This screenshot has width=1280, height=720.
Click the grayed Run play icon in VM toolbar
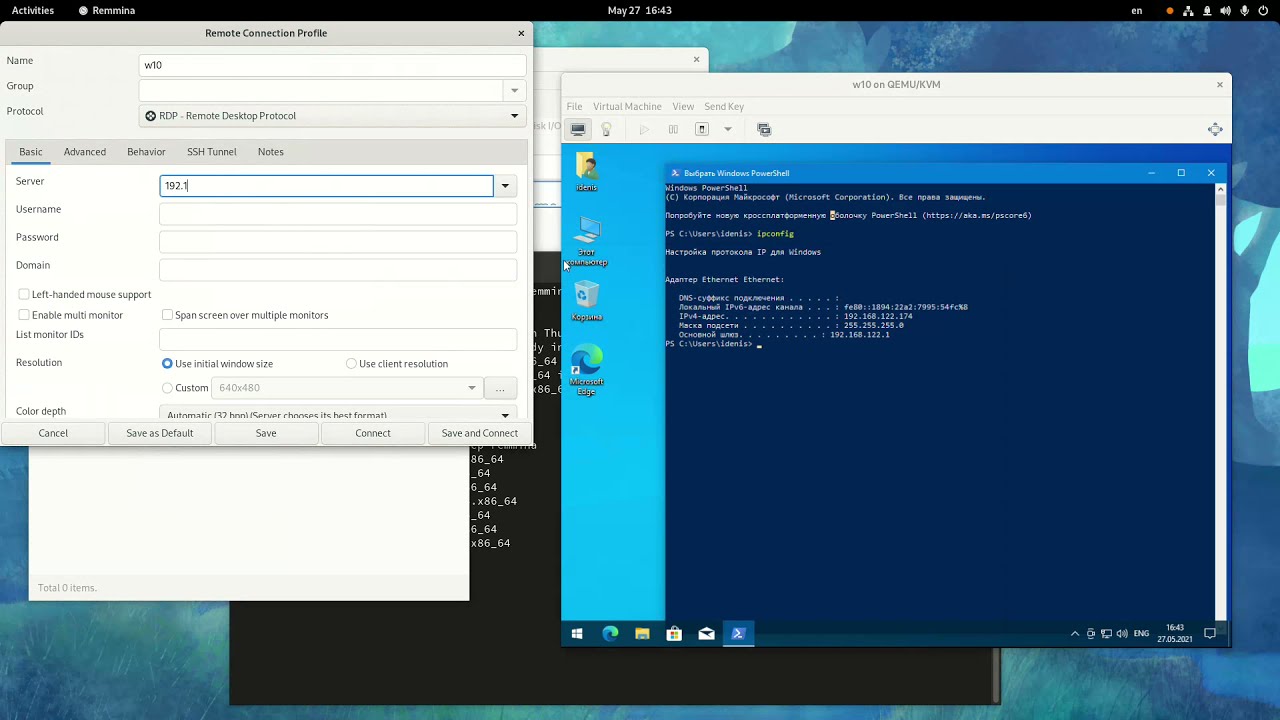tap(644, 129)
